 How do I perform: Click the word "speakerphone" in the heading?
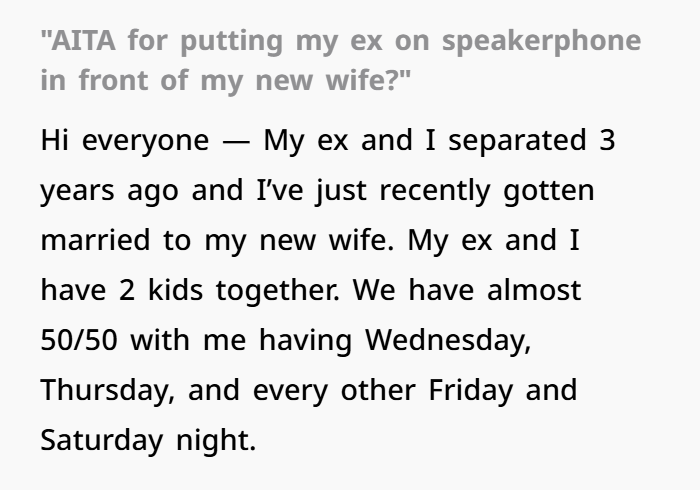tap(542, 42)
